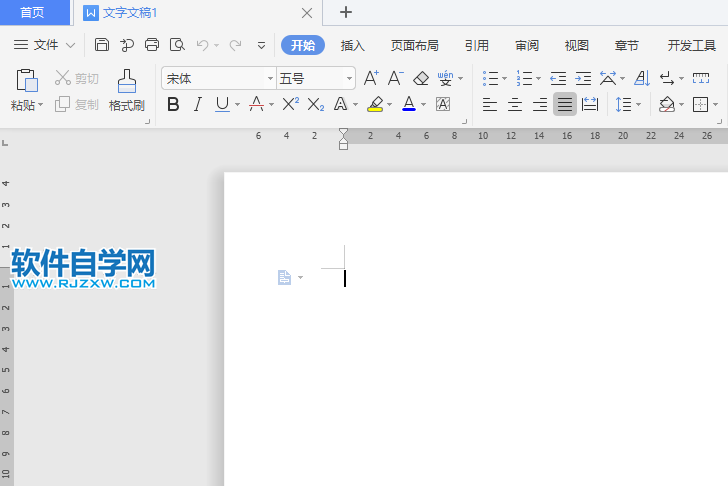Viewport: 728px width, 486px height.
Task: Expand the font size dropdown arrow
Action: tap(349, 78)
